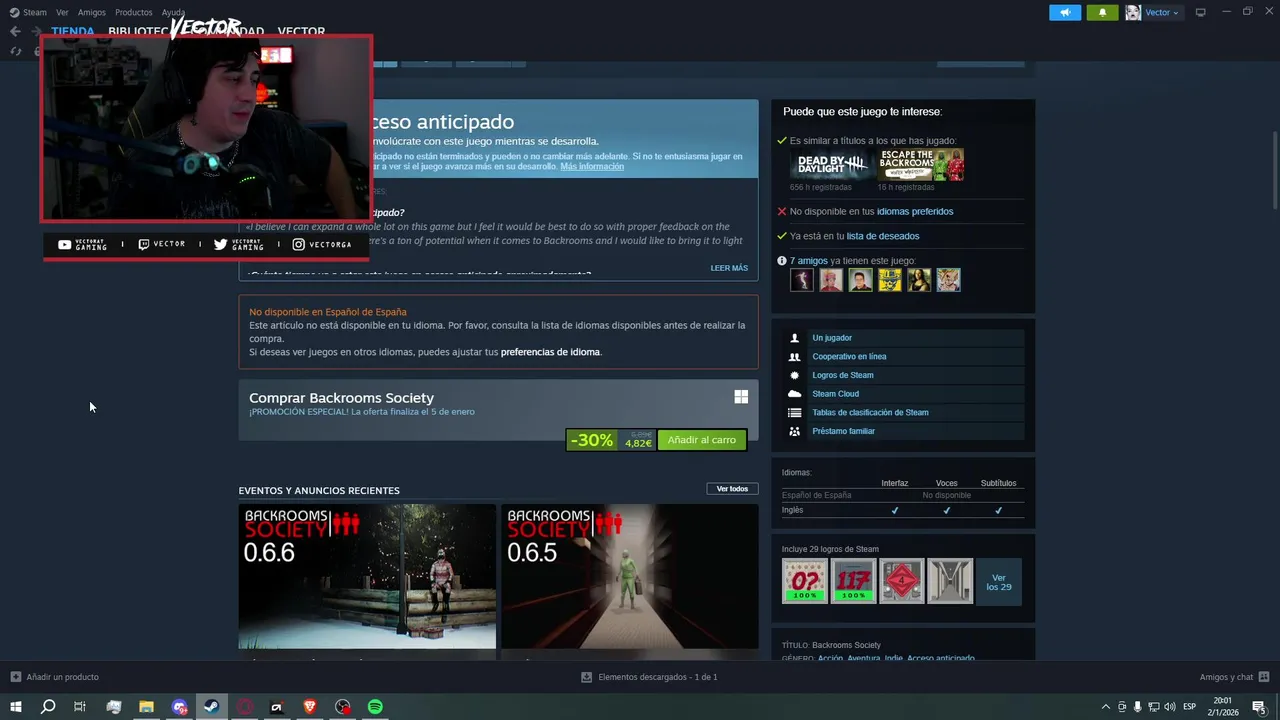Image resolution: width=1280 pixels, height=720 pixels.
Task: Follow the Más información link
Action: [592, 166]
